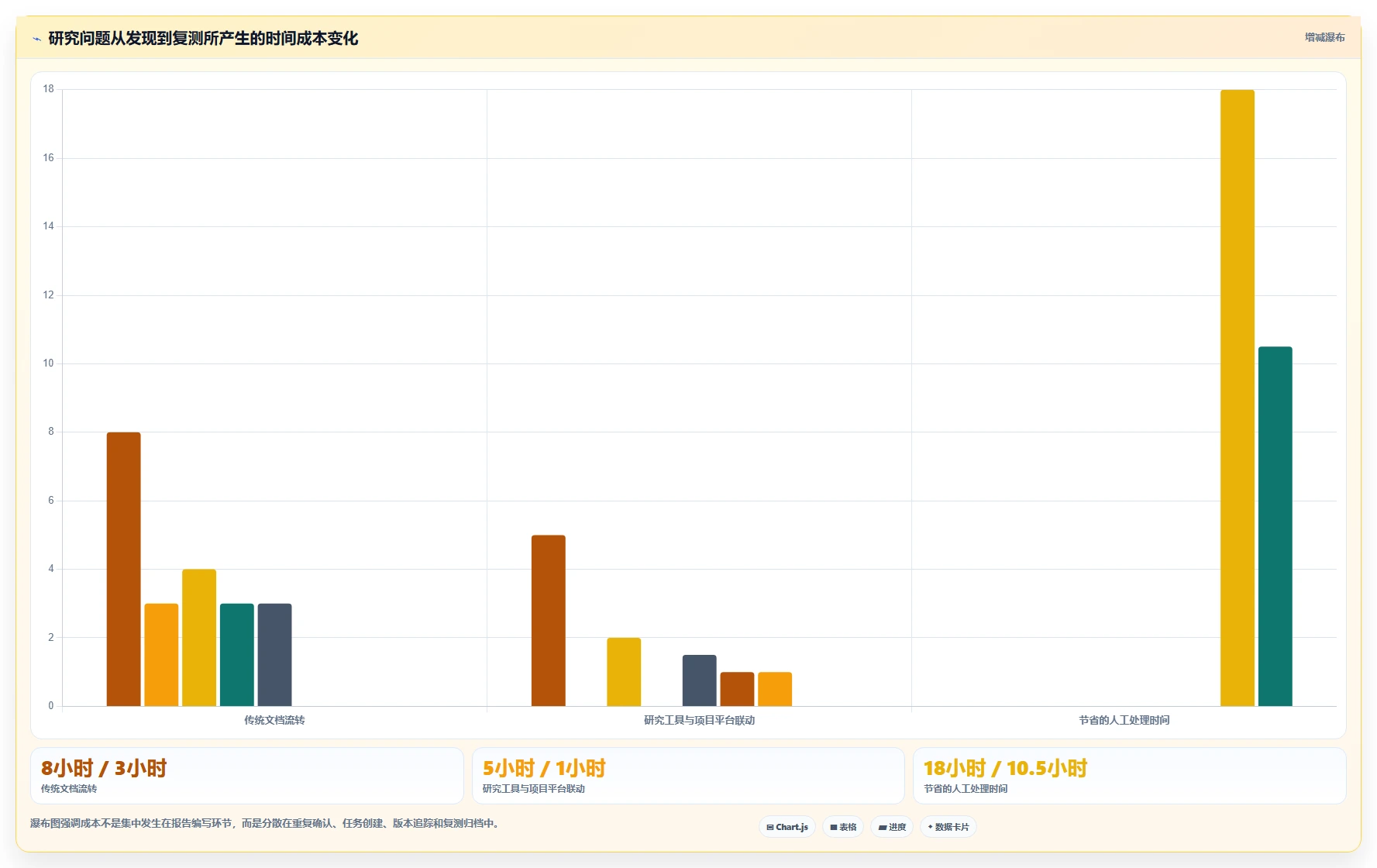This screenshot has height=868, width=1377.
Task: Click the tall brown 5-hour bar in 研究工具与项目平台联动
Action: pos(549,621)
